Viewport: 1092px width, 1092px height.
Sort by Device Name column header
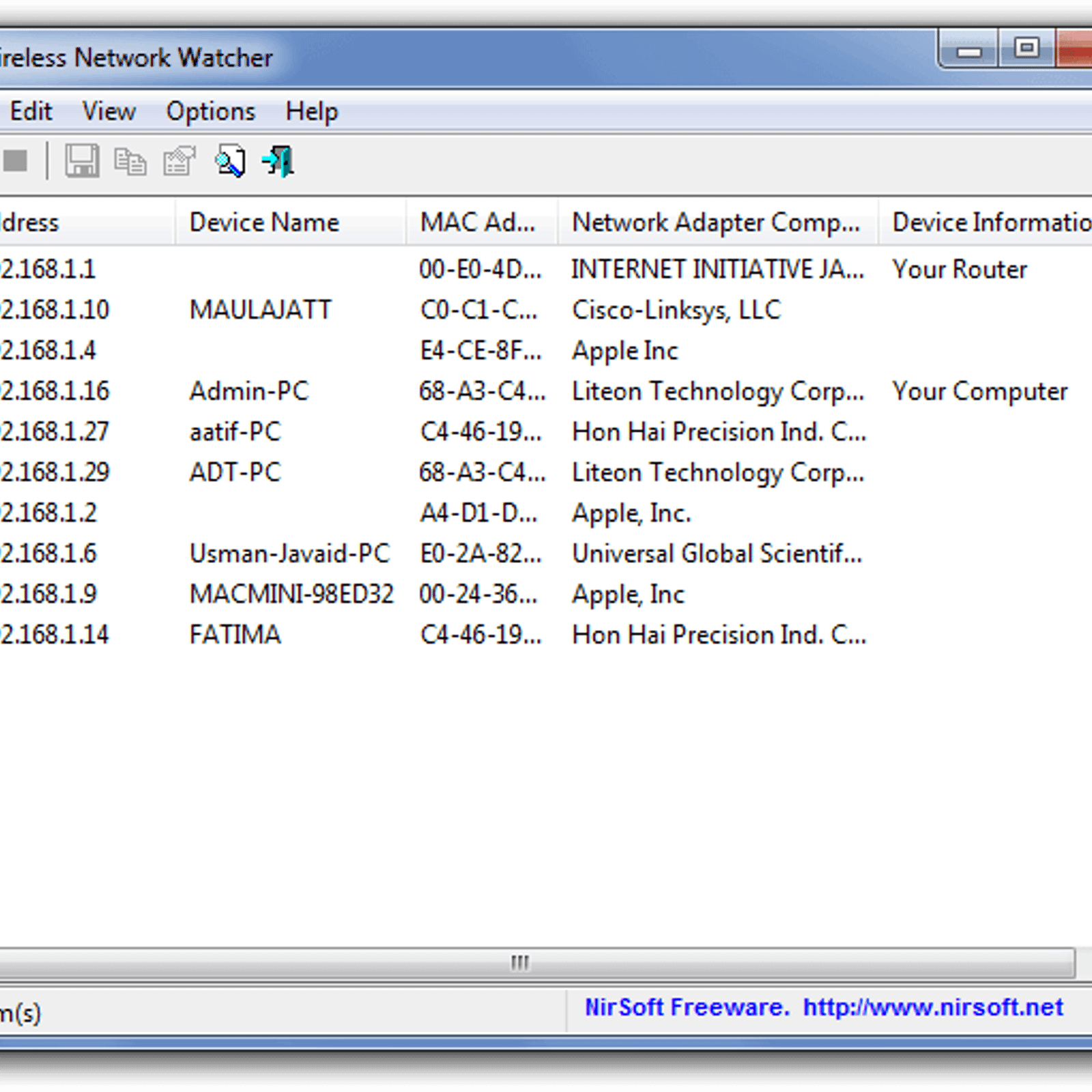[264, 222]
